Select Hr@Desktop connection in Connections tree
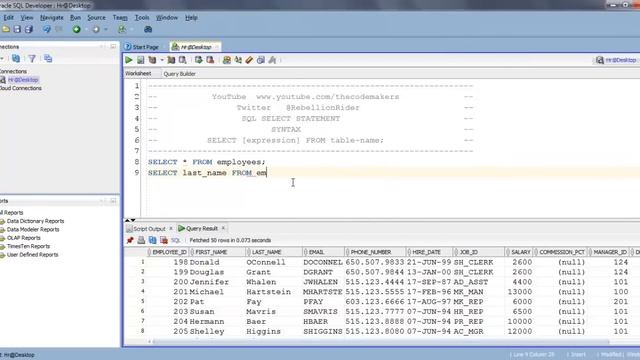Screen dimensions: 640x360 [23, 80]
